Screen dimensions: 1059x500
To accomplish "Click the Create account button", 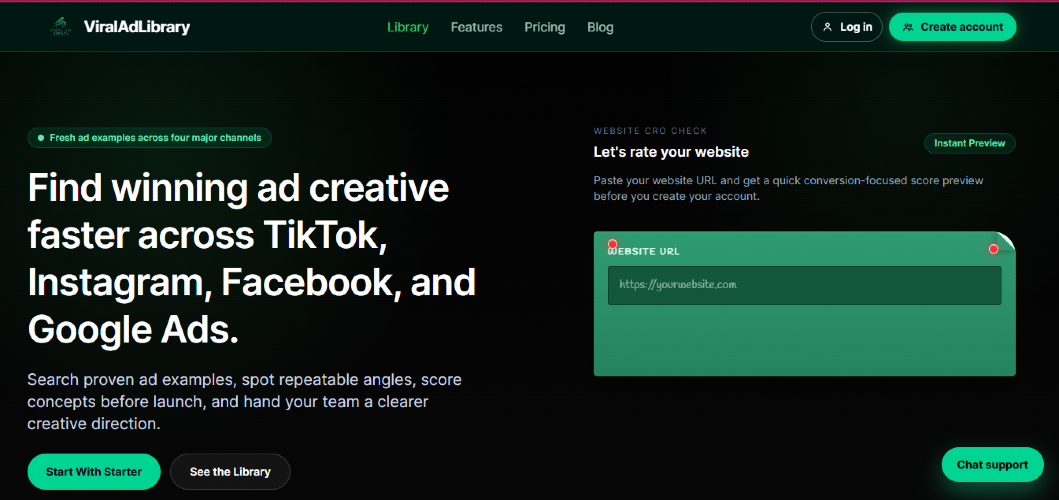I will click(x=952, y=27).
